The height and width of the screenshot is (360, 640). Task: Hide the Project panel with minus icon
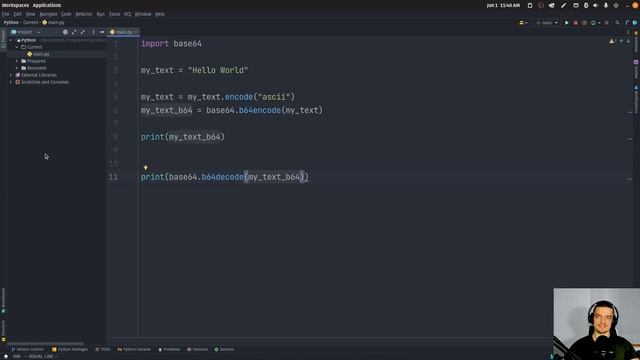pyautogui.click(x=102, y=32)
